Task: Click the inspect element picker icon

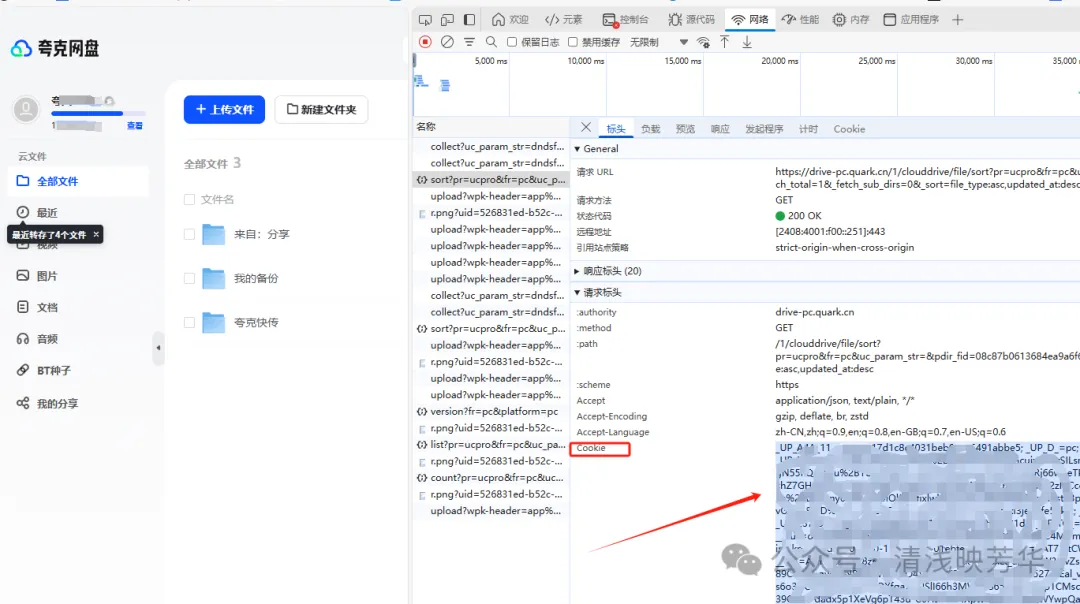Action: point(425,20)
